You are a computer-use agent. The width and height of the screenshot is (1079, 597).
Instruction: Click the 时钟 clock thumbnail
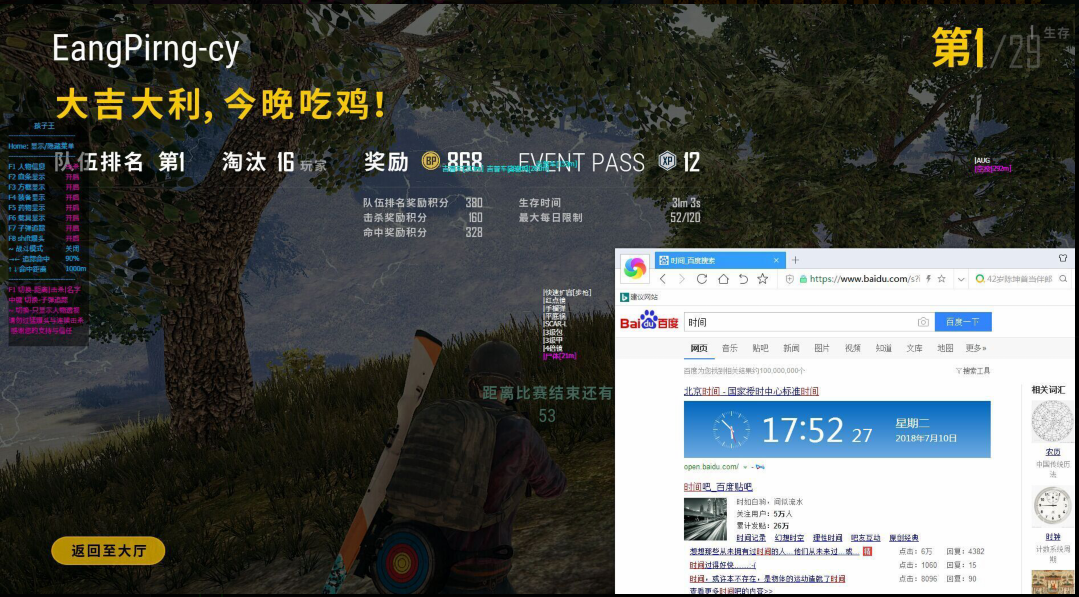[1052, 507]
